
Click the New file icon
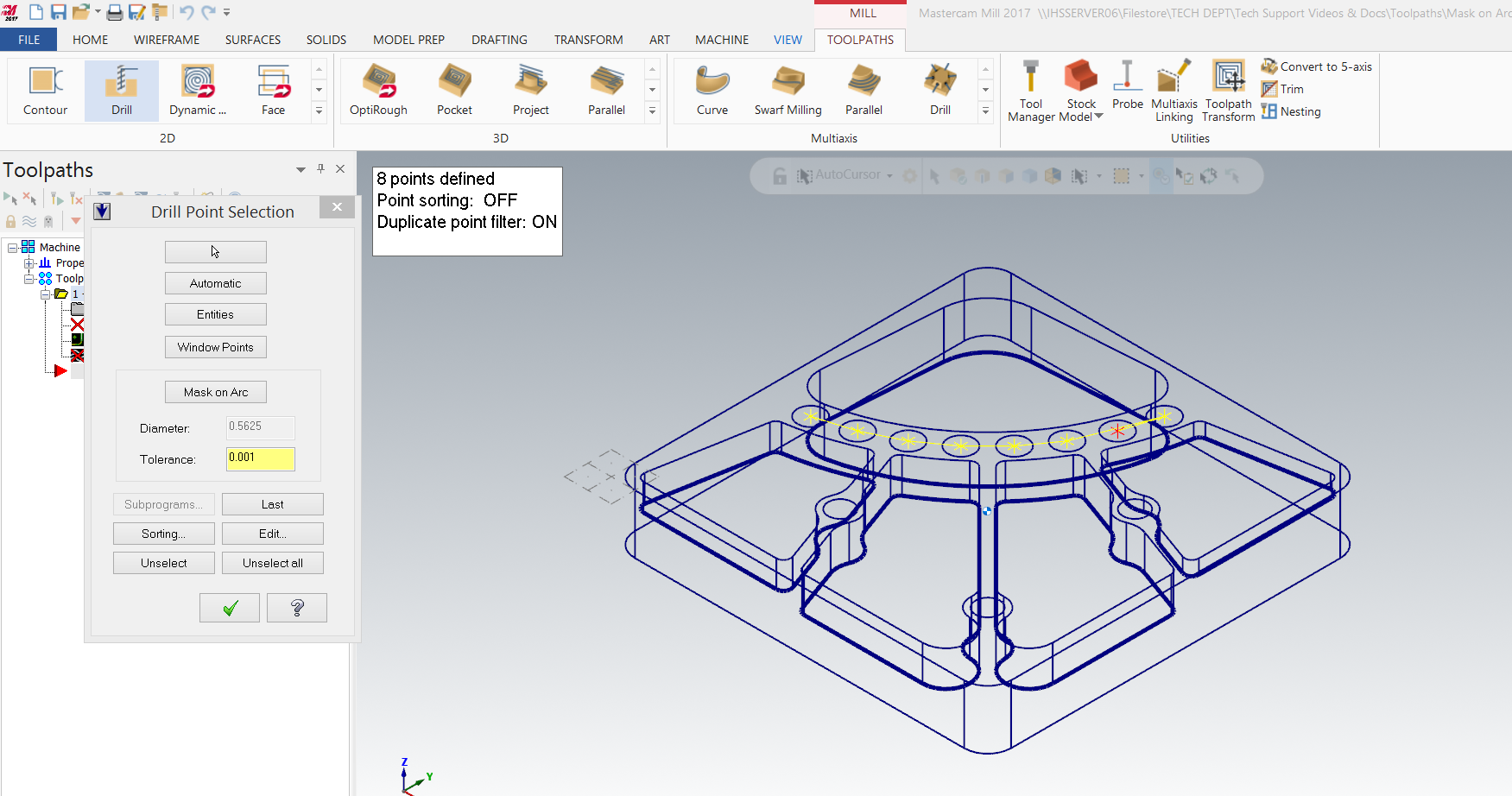tap(36, 12)
